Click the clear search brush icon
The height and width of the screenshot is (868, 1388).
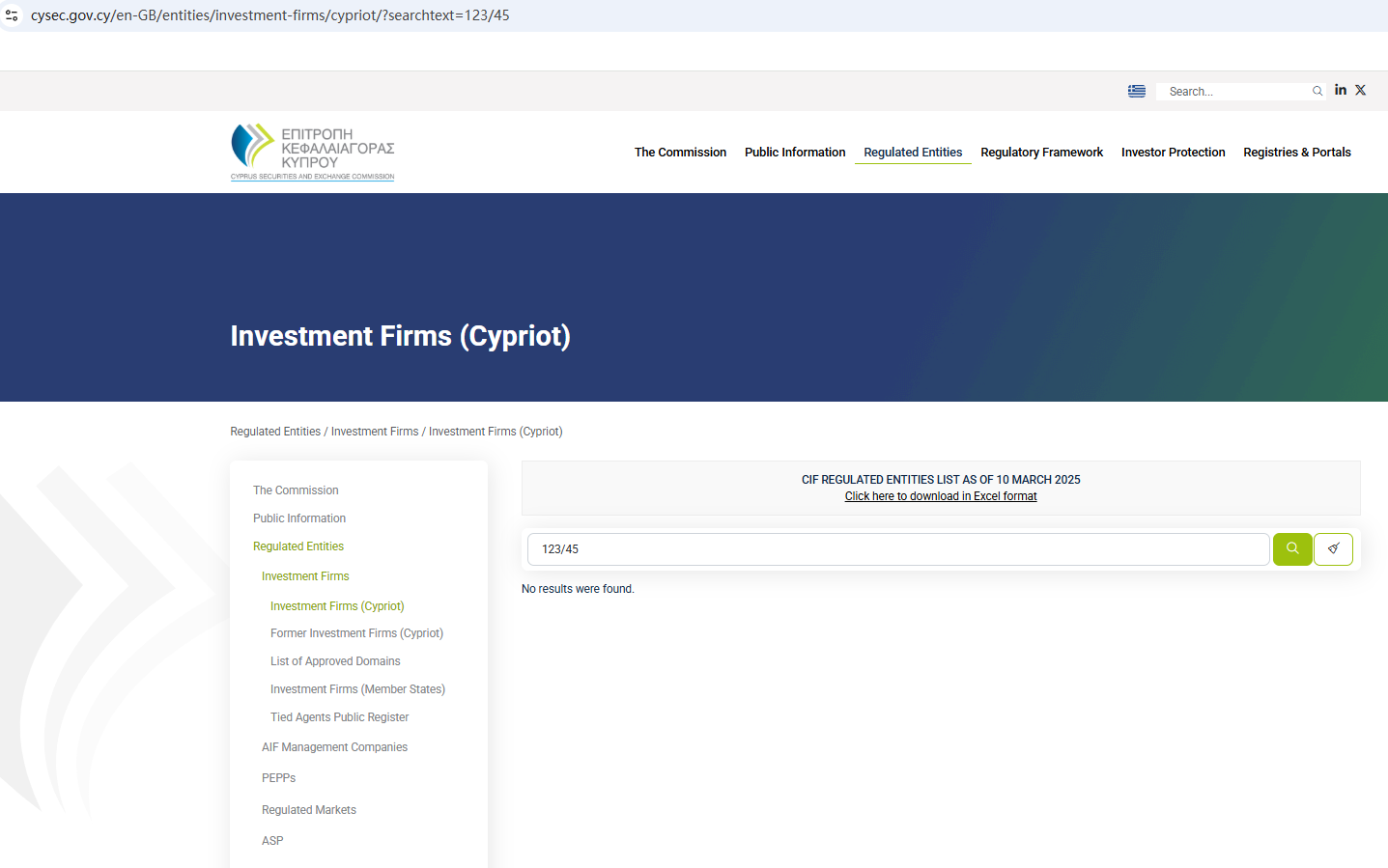1333,548
